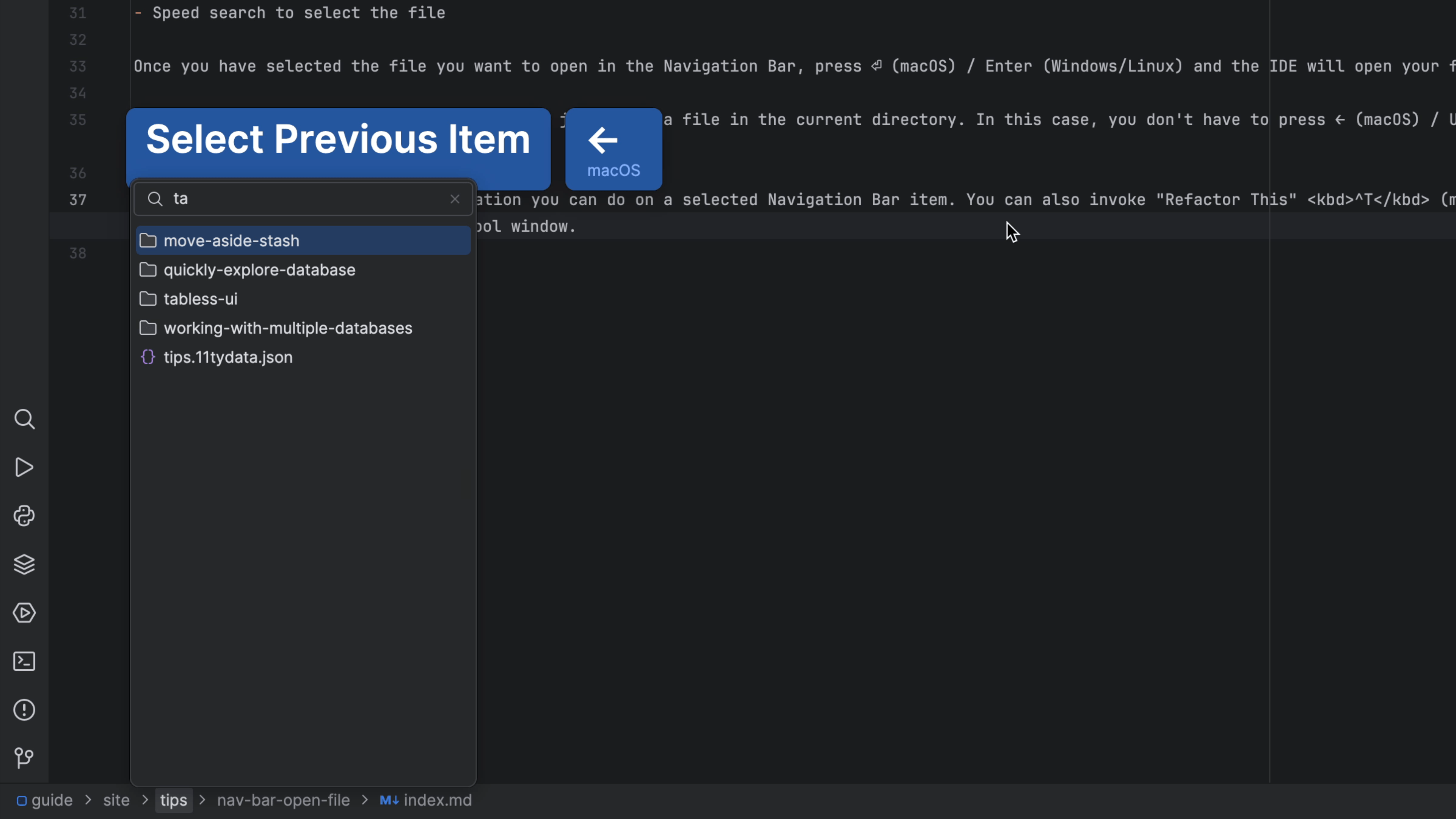Select the quickly-explore-database directory item
The width and height of the screenshot is (1456, 819).
click(x=259, y=269)
